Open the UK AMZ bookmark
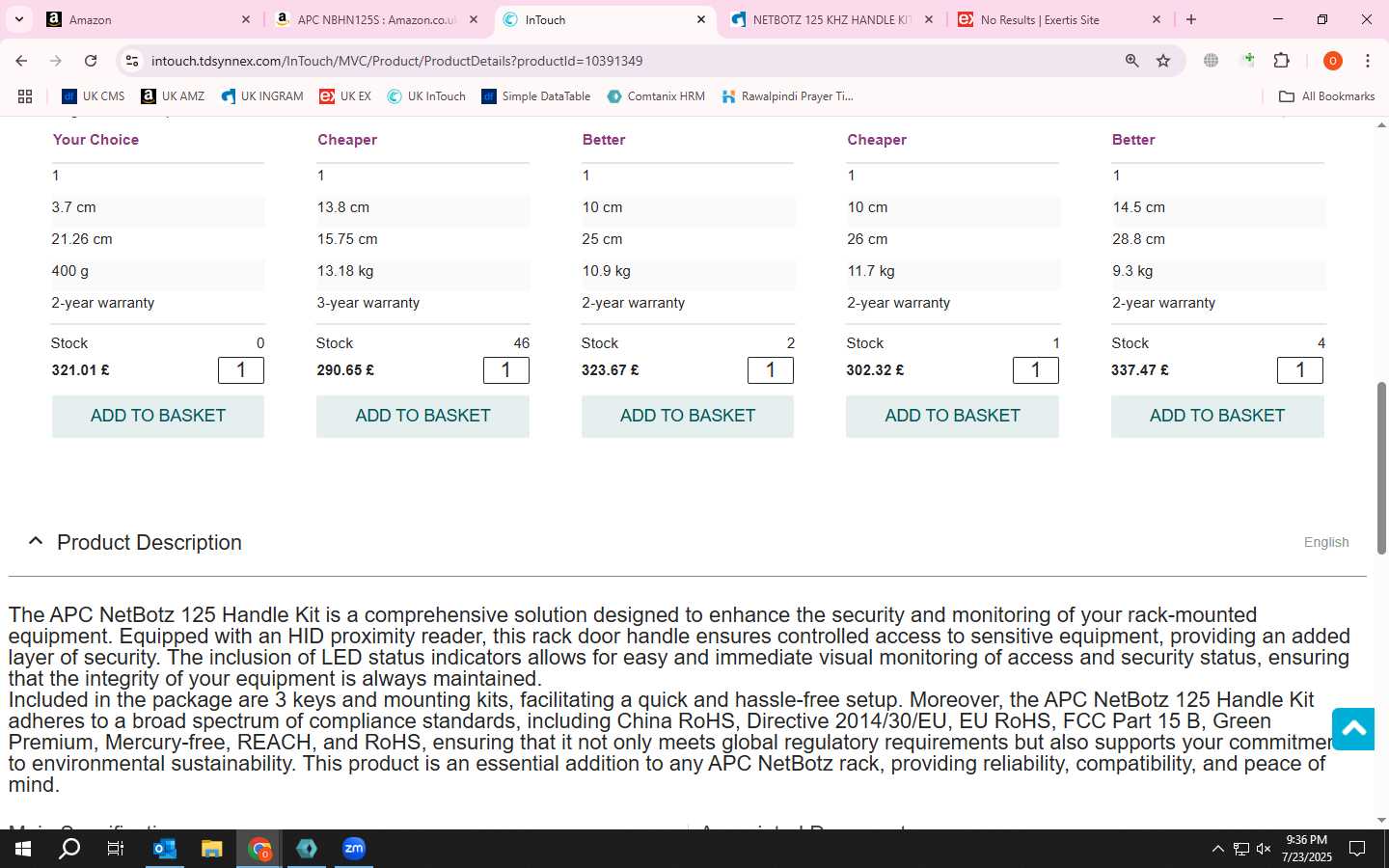The image size is (1389, 868). (x=173, y=96)
